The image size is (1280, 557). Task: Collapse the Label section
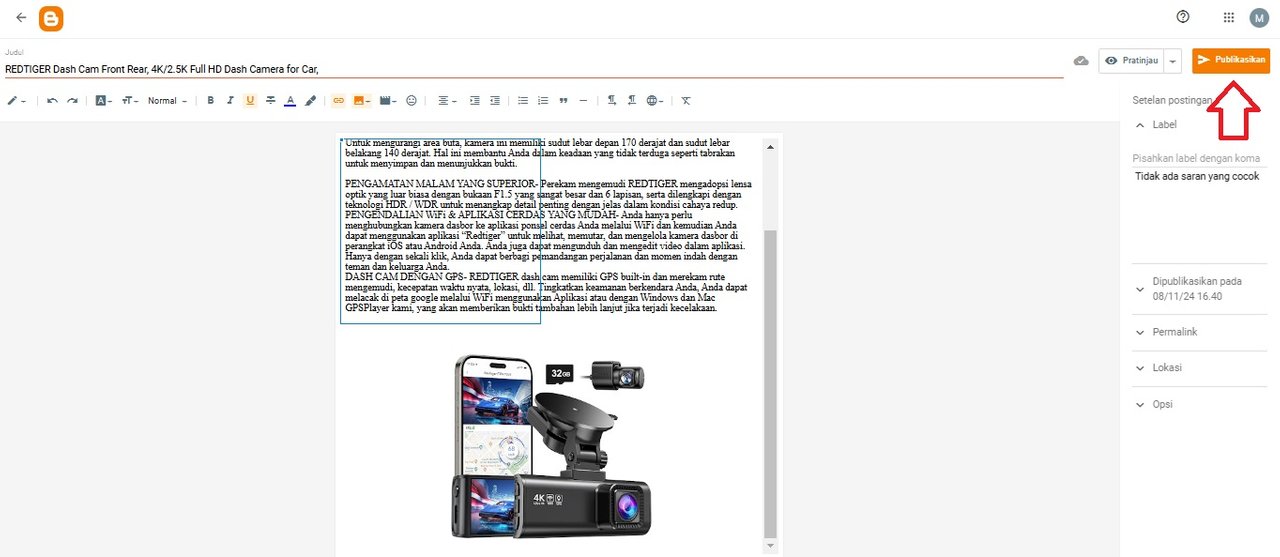click(x=1141, y=125)
